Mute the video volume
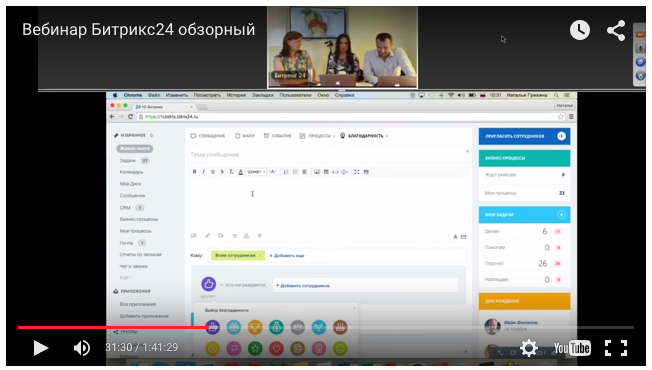This screenshot has width=652, height=370. click(82, 348)
